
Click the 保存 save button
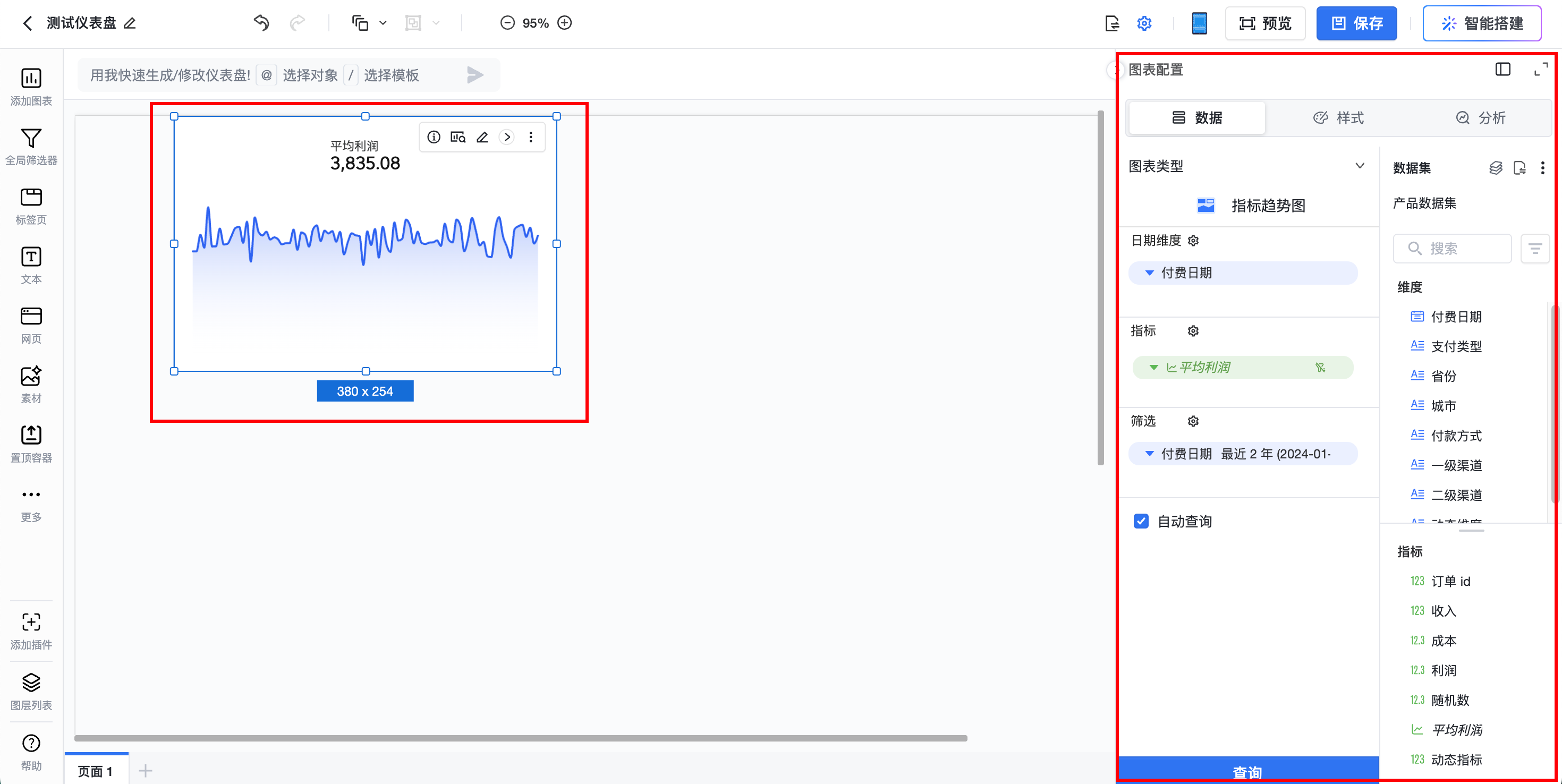click(x=1356, y=23)
